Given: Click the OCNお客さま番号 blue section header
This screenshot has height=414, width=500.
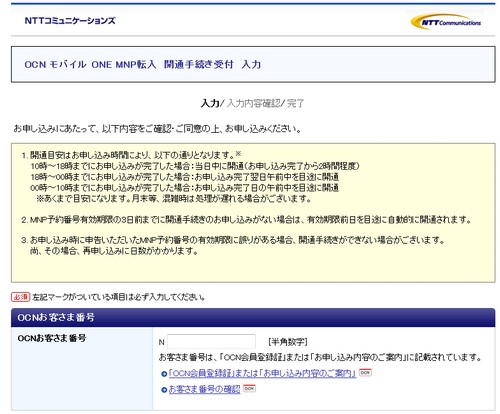Looking at the screenshot, I should [253, 317].
